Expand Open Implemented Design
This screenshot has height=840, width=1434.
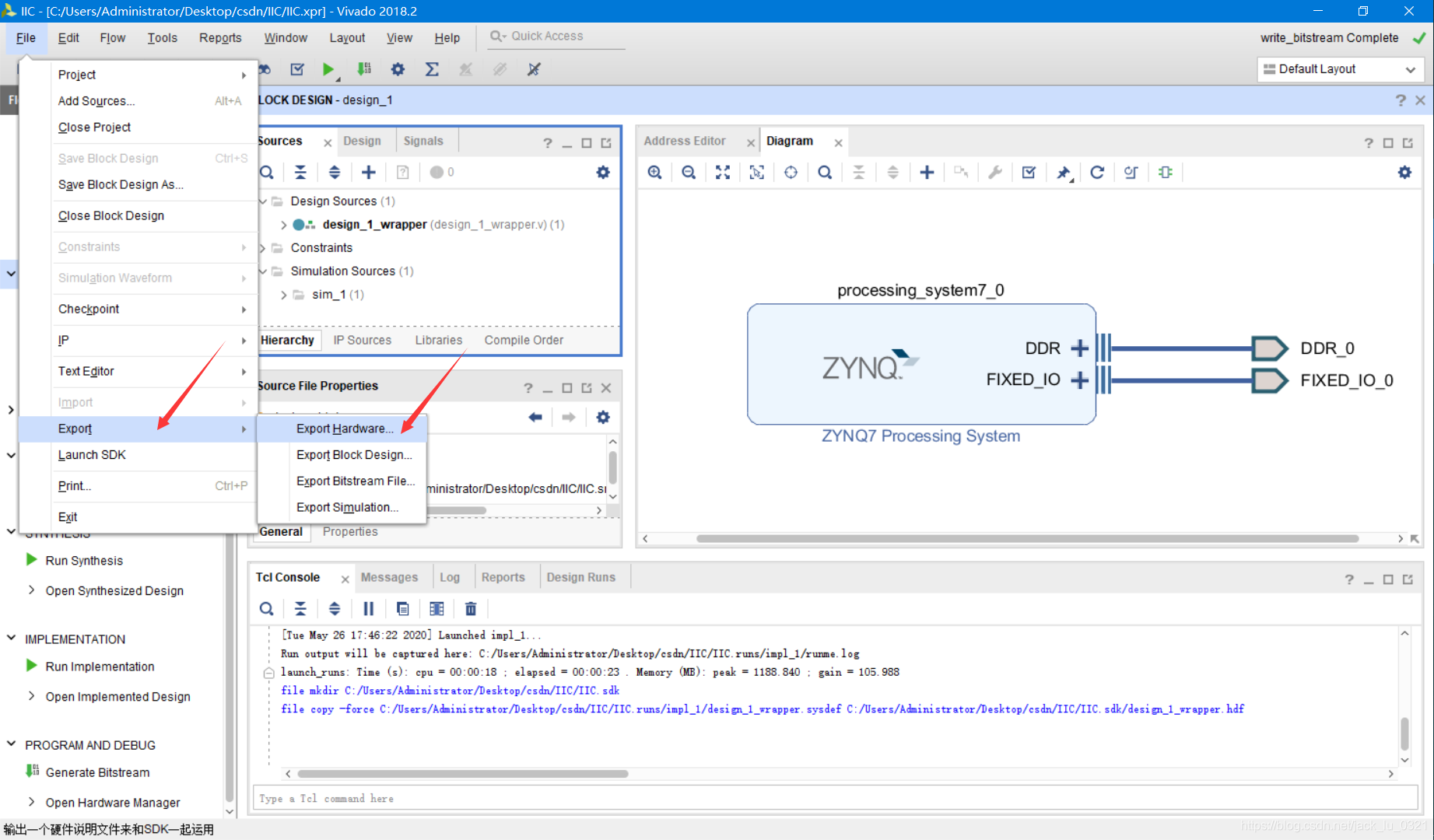click(31, 696)
